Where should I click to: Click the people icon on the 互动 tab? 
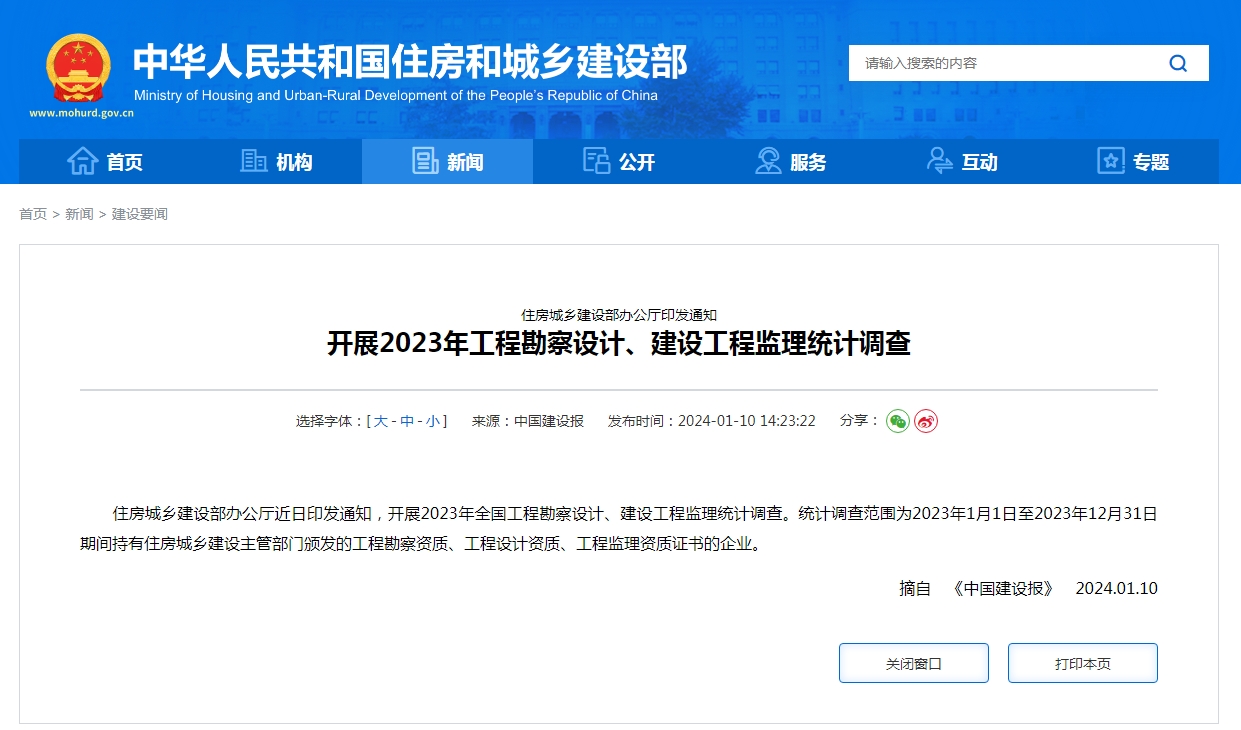938,161
